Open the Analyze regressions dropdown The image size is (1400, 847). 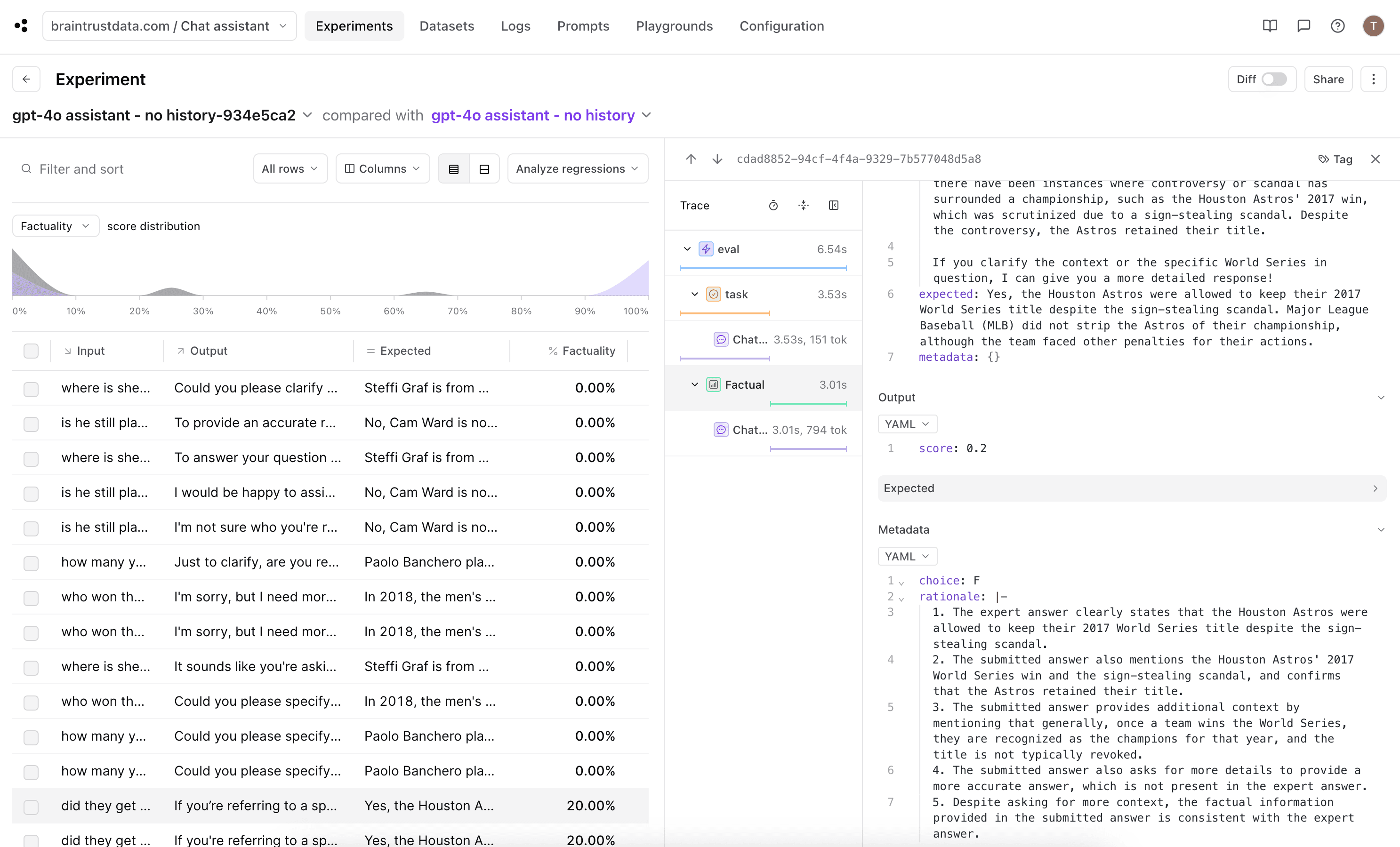pos(577,169)
